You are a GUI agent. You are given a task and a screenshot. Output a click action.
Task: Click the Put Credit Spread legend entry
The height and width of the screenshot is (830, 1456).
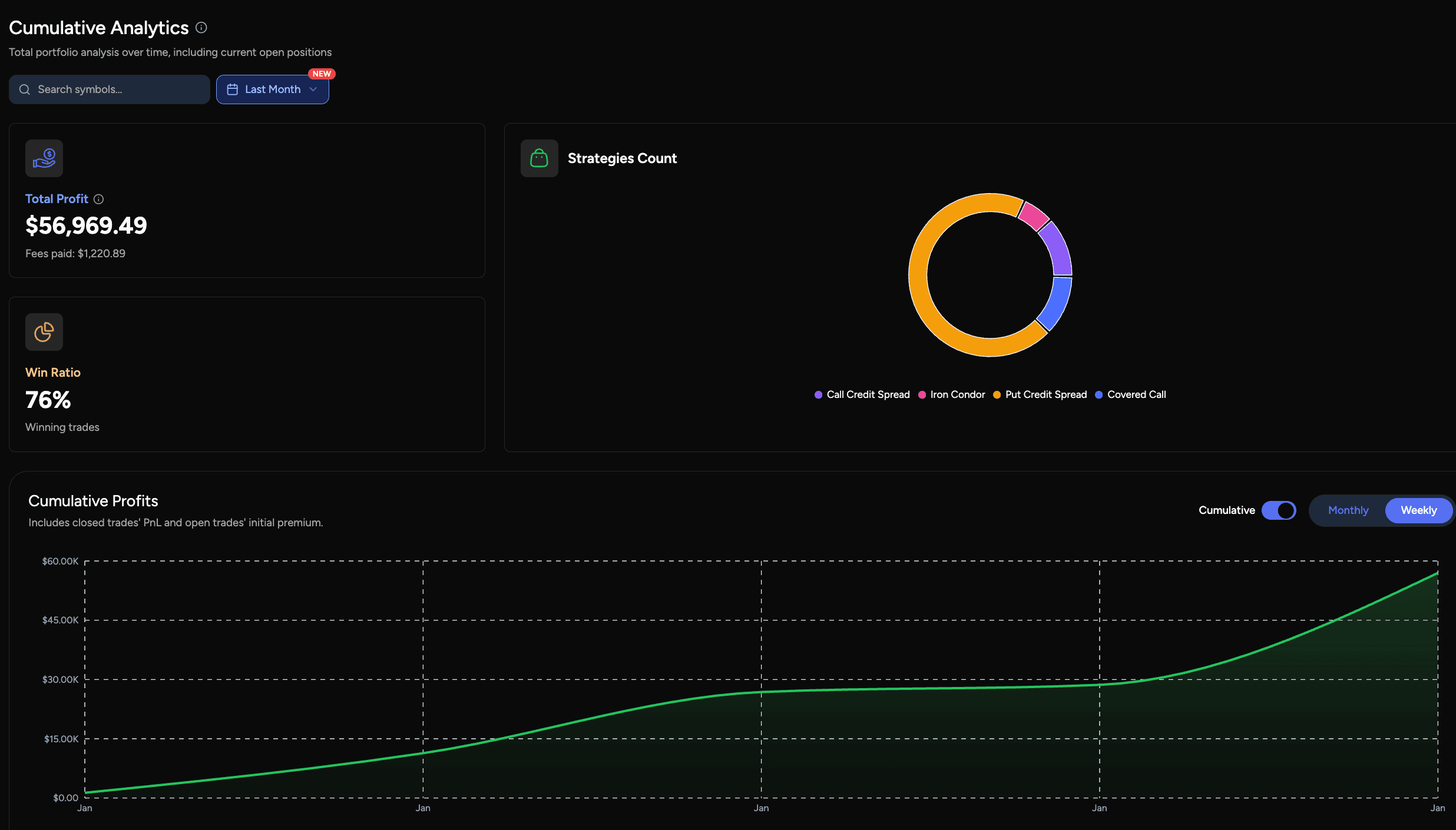click(1045, 394)
